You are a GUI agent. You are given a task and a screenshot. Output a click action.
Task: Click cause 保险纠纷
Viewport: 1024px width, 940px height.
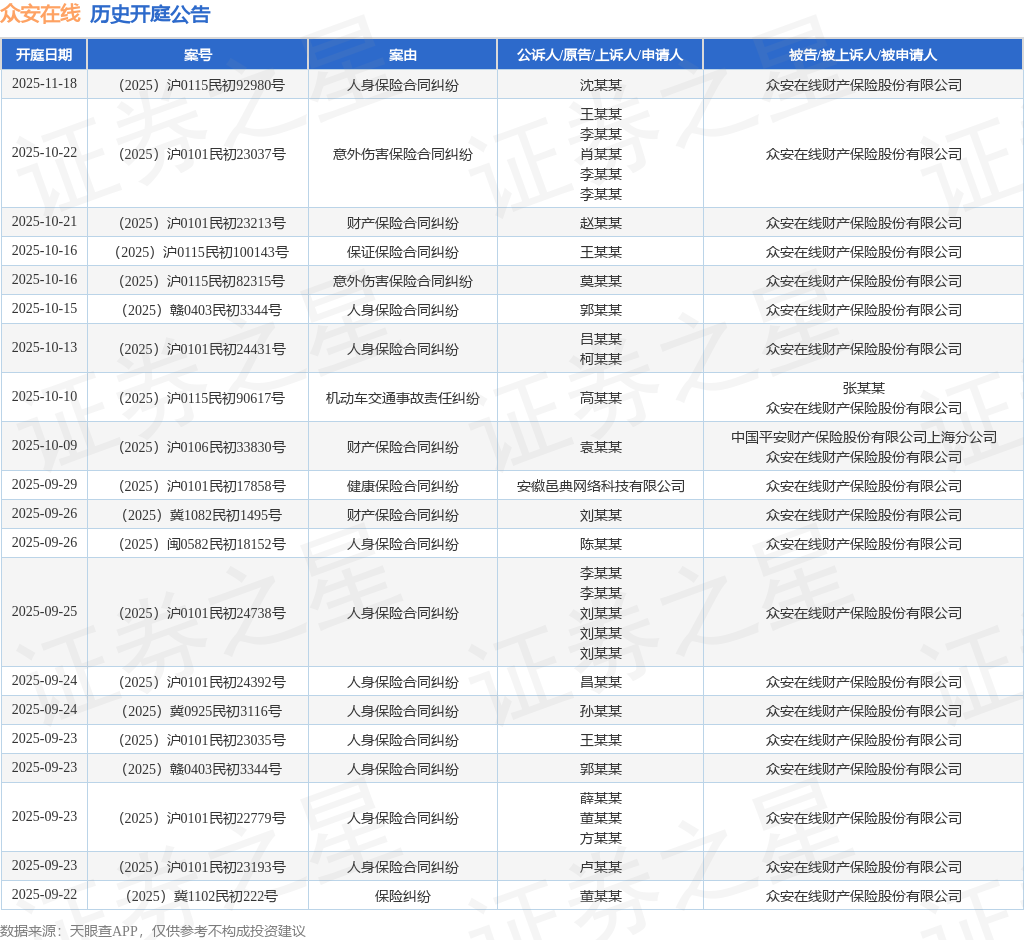[x=402, y=896]
